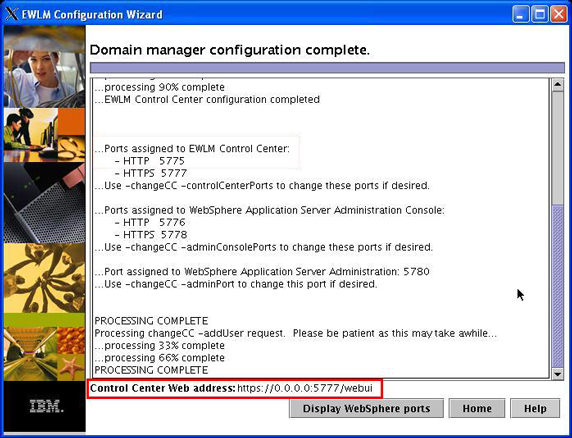Click the scrollbar down arrow
This screenshot has height=438, width=572.
point(557,374)
